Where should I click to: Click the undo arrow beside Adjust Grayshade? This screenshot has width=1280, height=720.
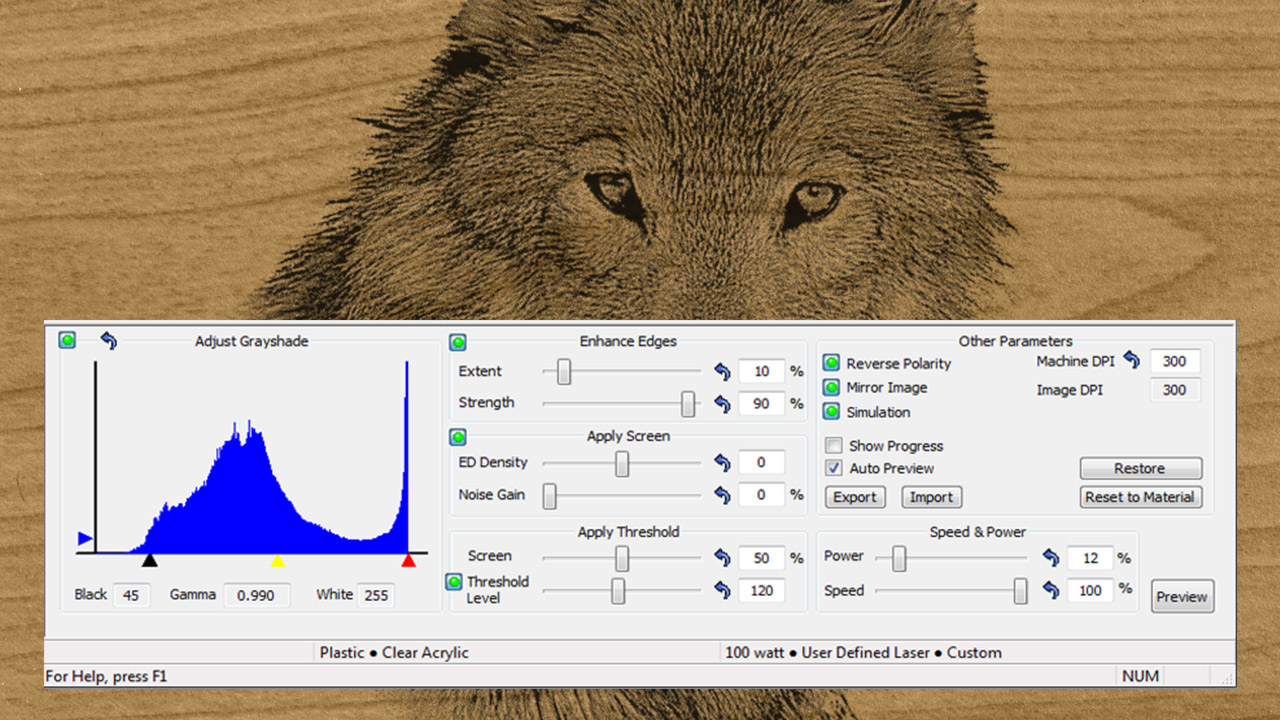(x=108, y=341)
